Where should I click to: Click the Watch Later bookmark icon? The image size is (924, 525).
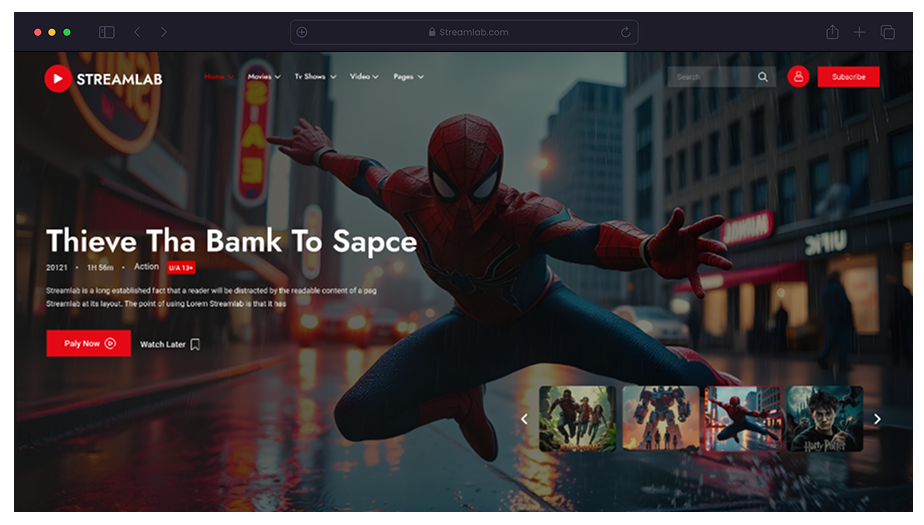(x=195, y=344)
